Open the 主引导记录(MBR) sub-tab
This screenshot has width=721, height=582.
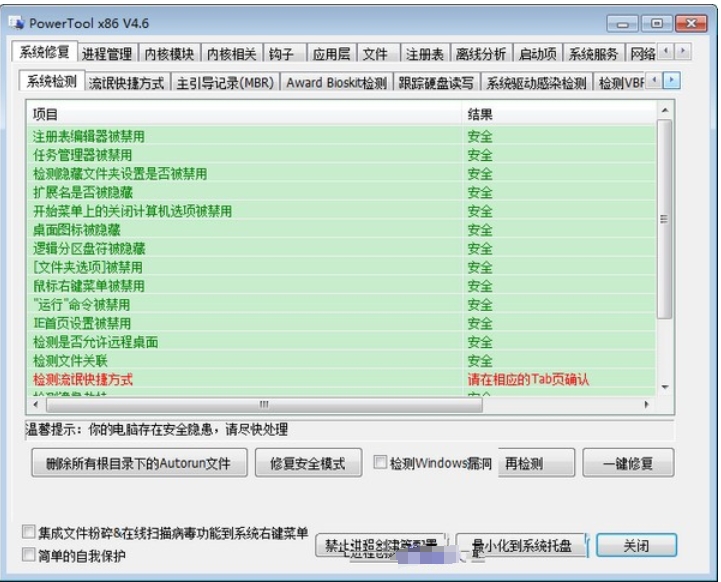[225, 83]
